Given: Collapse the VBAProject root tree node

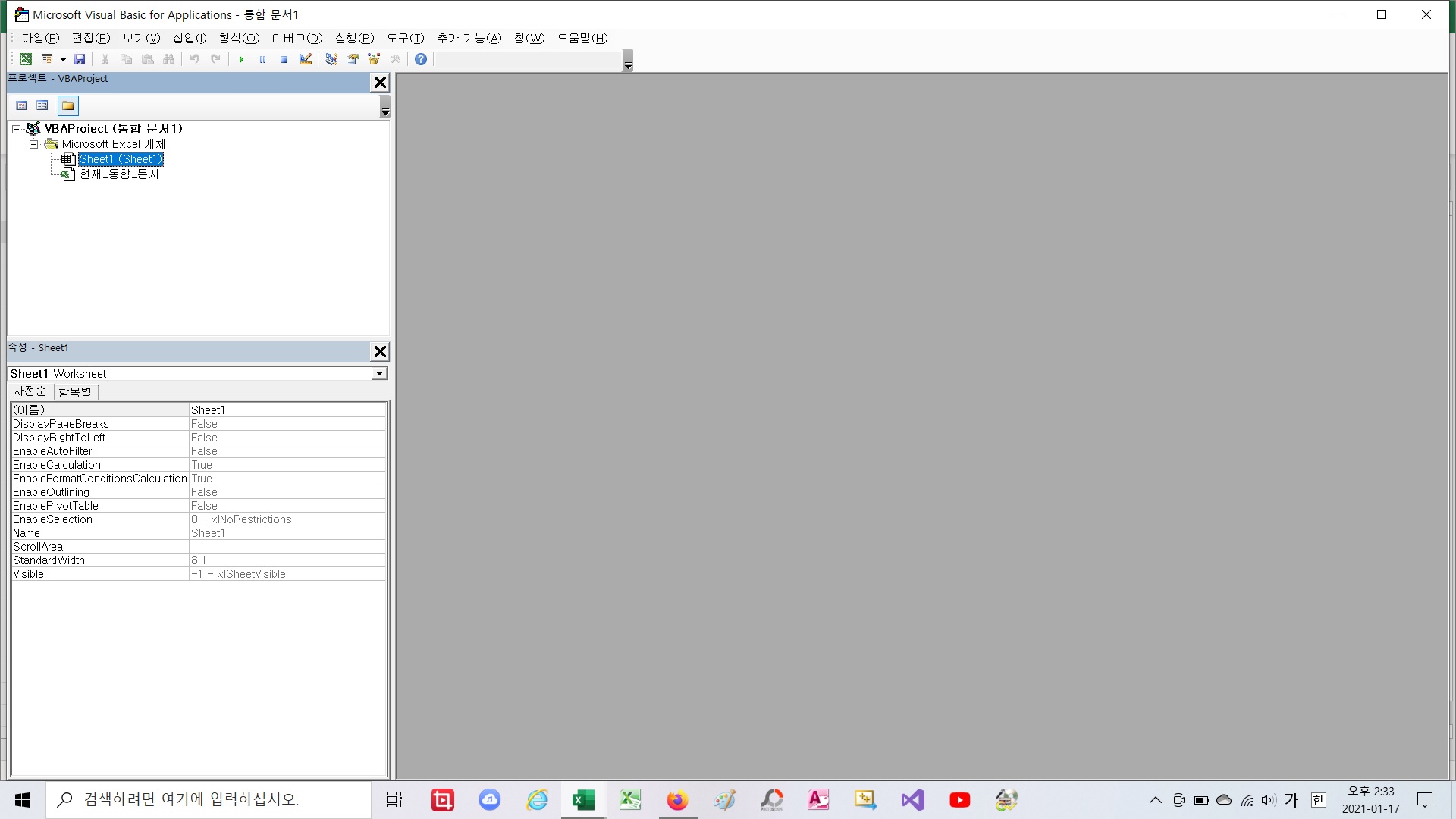Looking at the screenshot, I should point(16,129).
